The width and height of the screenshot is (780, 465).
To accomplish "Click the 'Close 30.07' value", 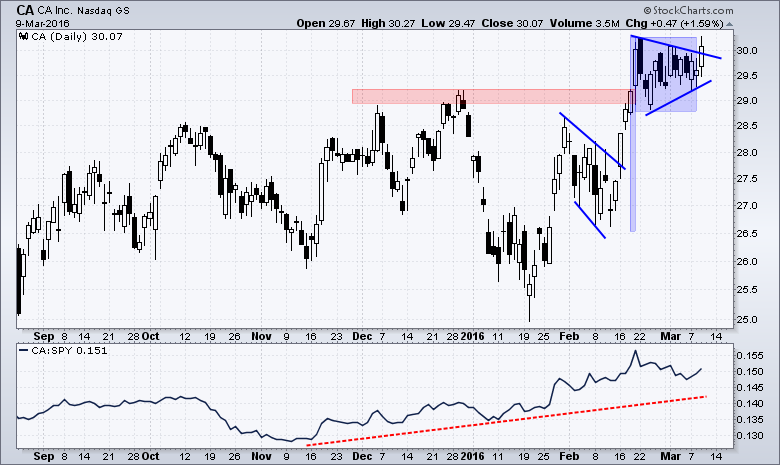I will [x=512, y=23].
